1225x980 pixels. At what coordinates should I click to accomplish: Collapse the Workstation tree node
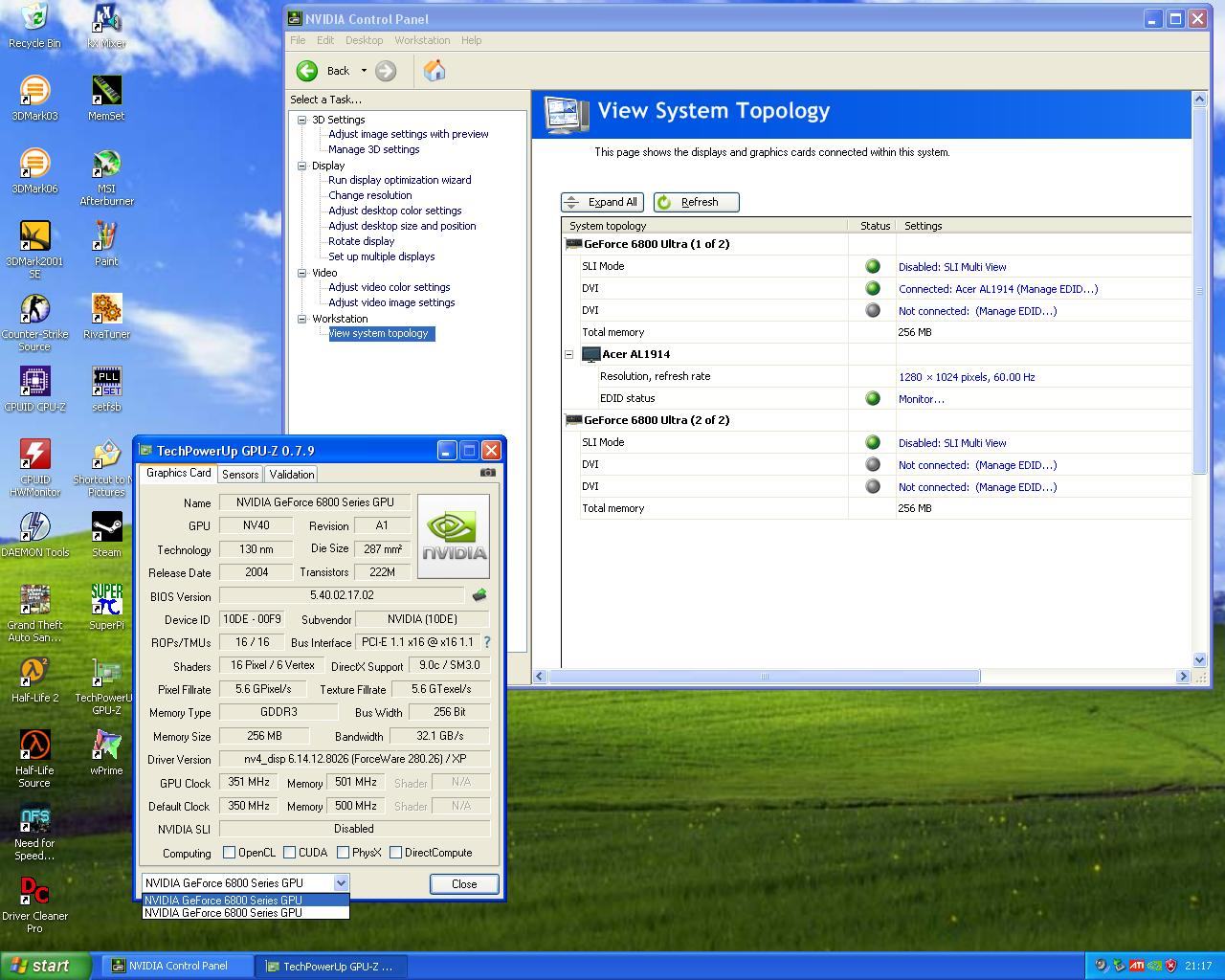tap(302, 319)
